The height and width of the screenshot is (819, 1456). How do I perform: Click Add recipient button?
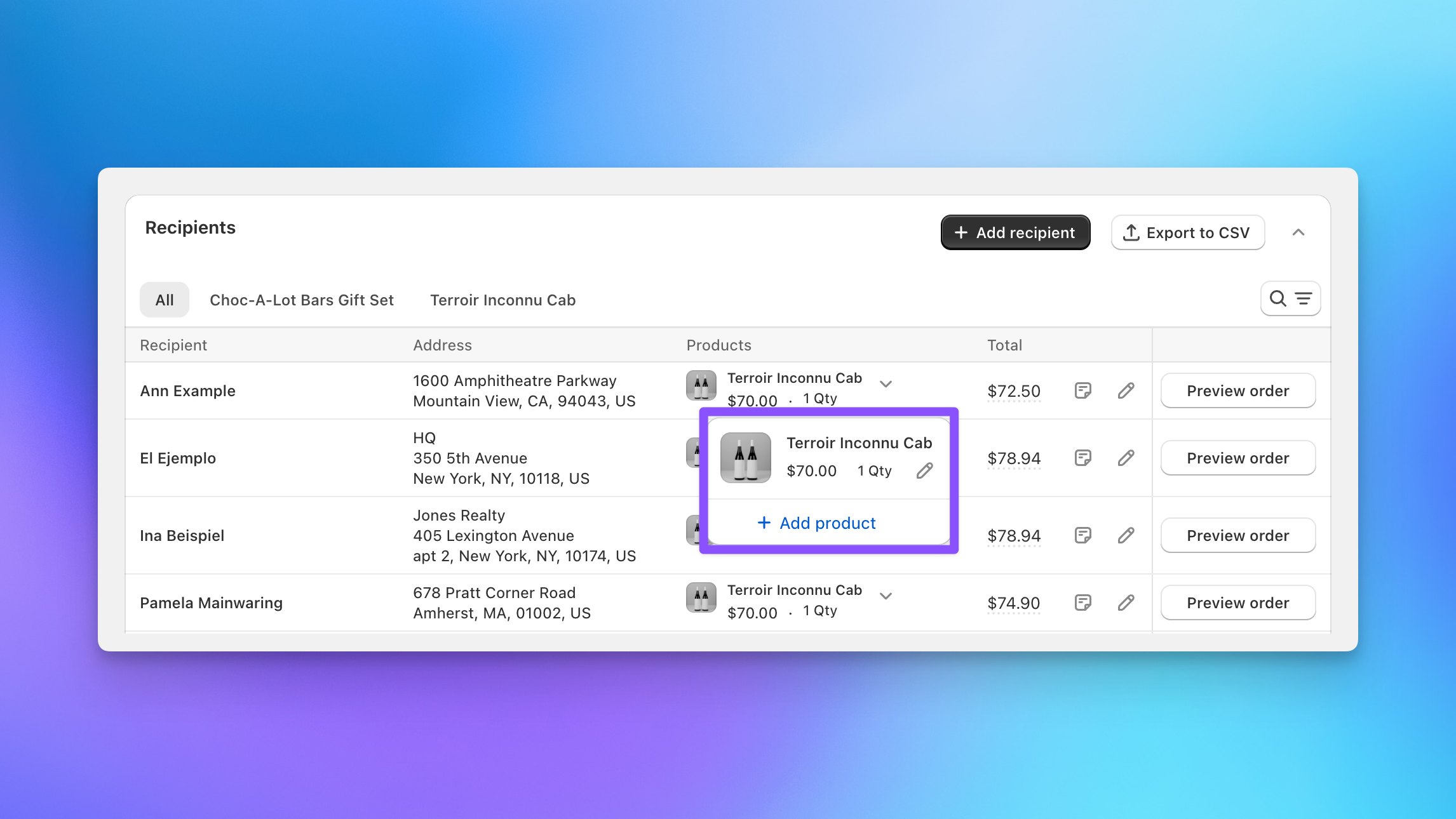[x=1015, y=232]
